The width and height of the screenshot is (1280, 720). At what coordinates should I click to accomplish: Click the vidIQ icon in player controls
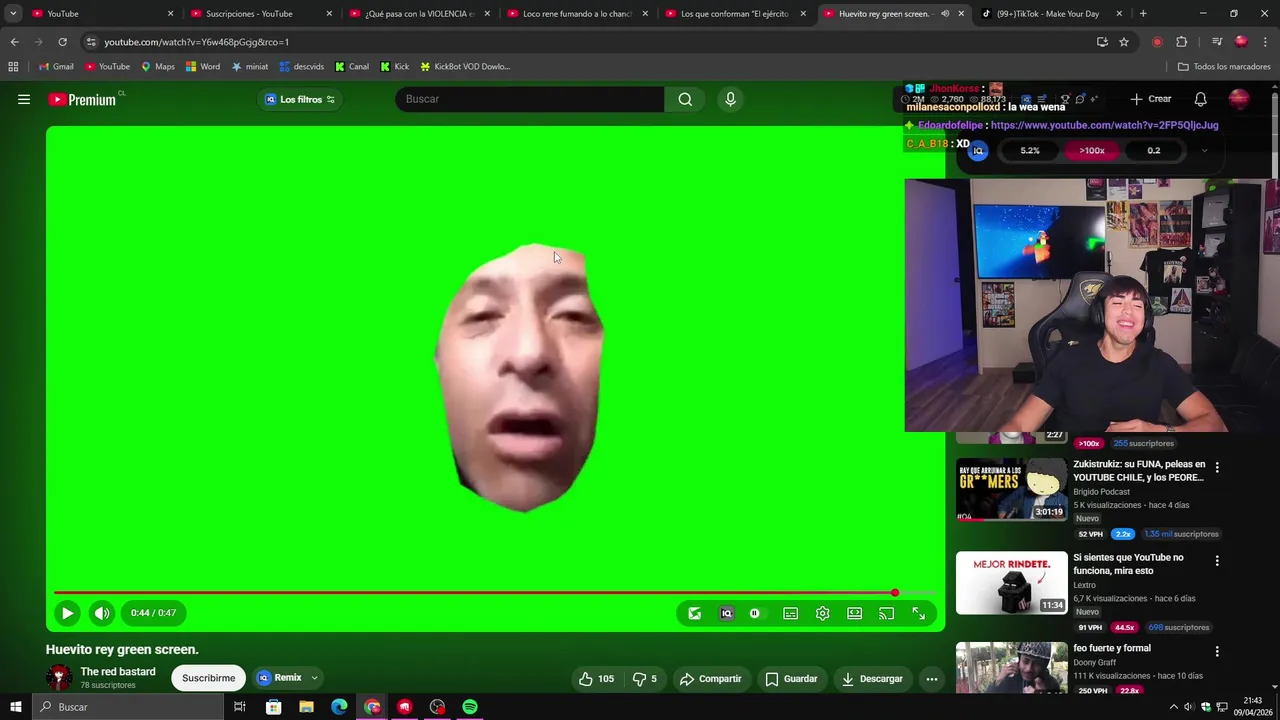tap(727, 613)
